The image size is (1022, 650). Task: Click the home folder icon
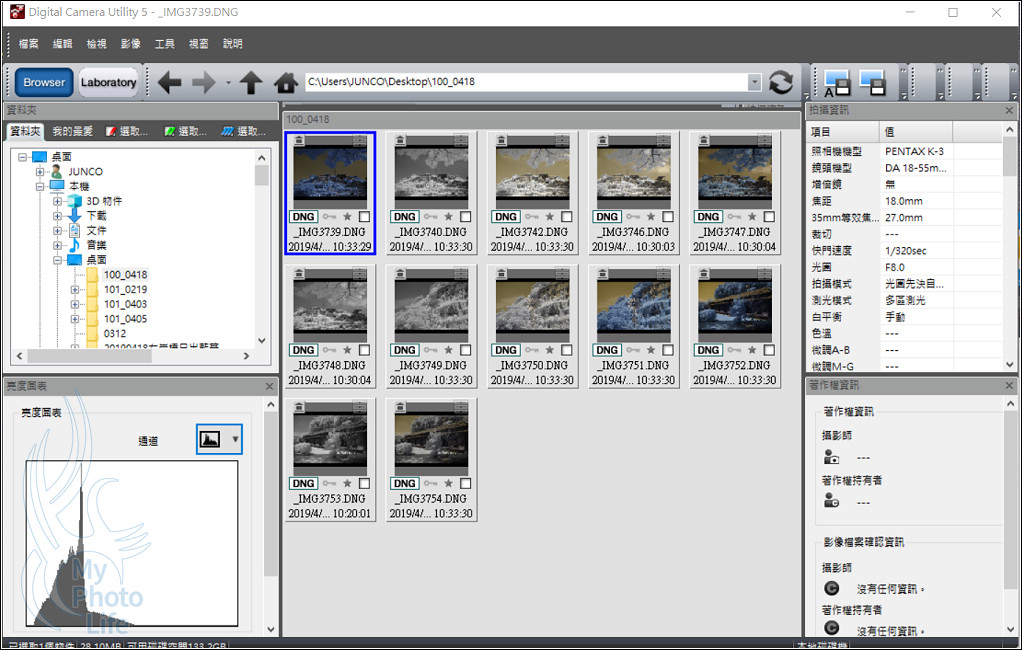[286, 83]
